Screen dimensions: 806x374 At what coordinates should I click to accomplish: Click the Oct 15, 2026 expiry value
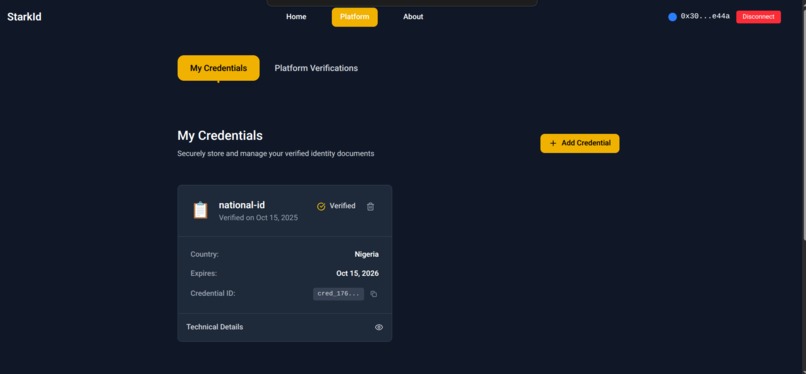click(x=358, y=273)
